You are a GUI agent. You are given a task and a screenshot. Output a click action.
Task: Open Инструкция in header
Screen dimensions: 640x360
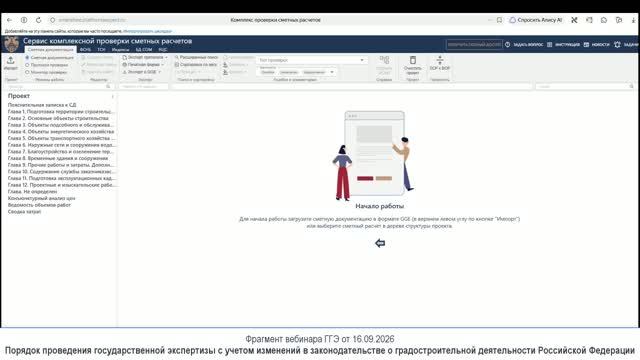564,44
